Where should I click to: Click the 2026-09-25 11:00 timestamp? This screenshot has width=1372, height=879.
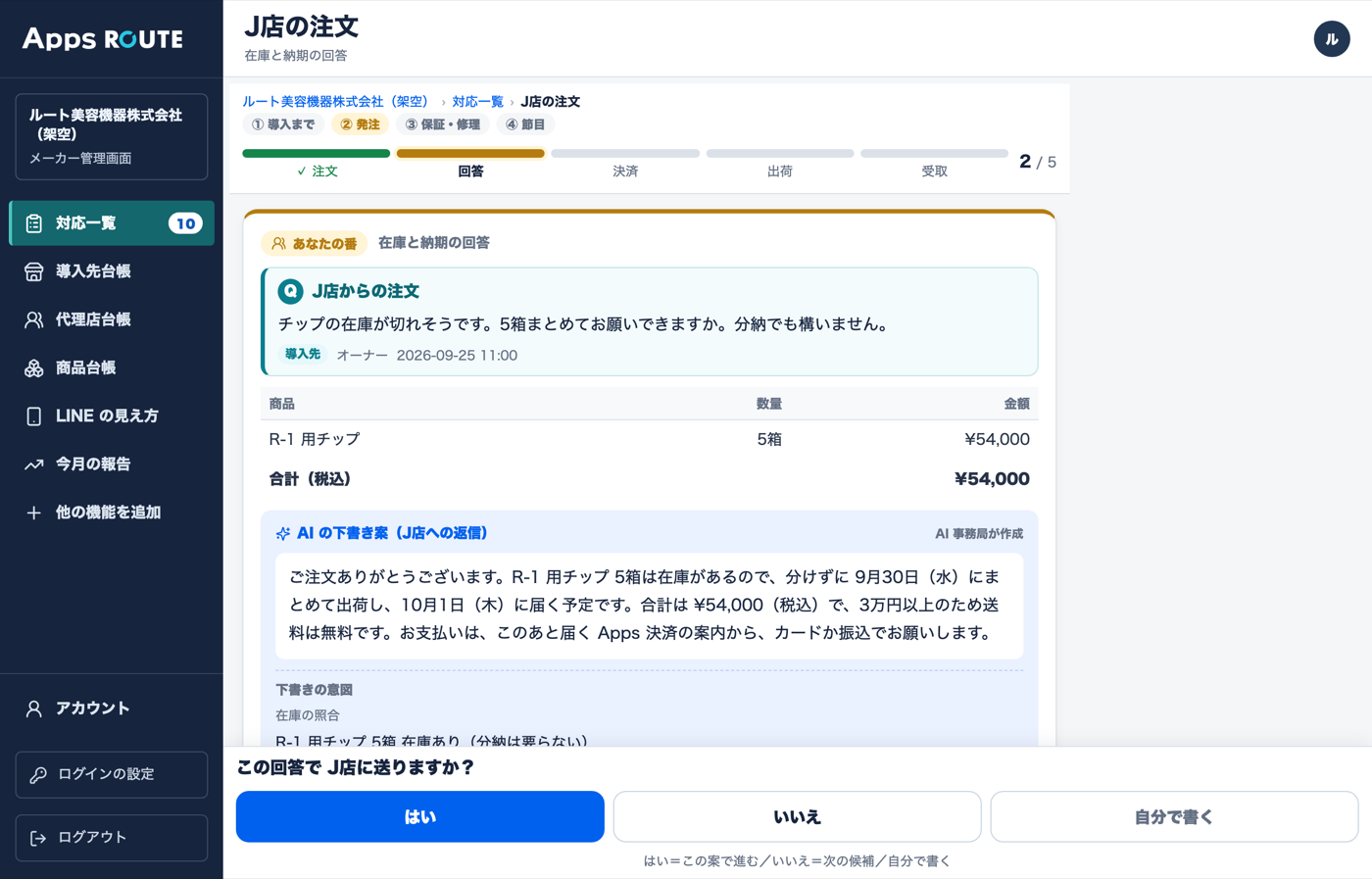(x=457, y=356)
